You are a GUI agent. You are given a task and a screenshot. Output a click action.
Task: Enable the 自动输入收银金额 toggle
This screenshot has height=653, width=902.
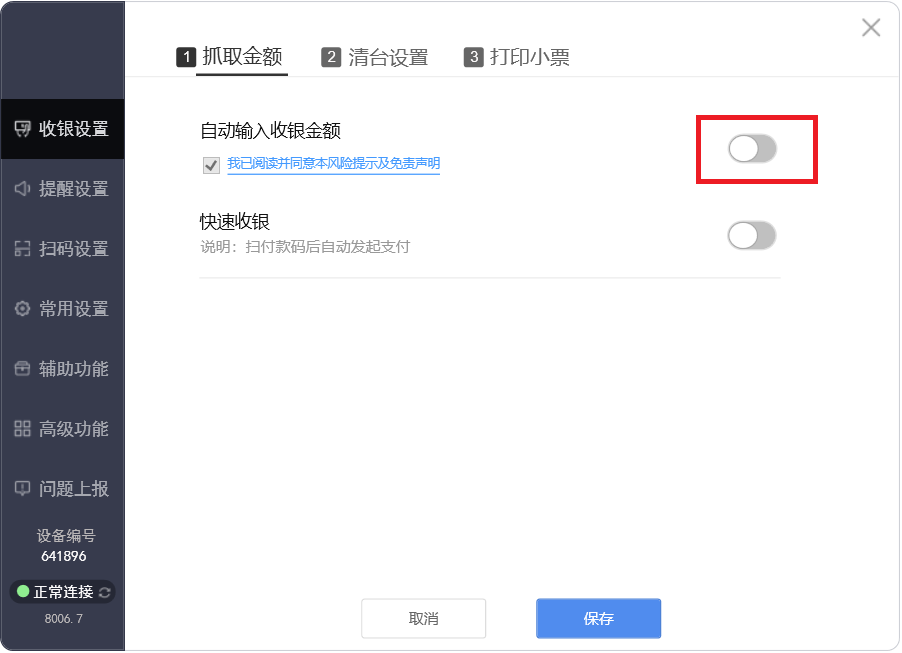coord(752,149)
